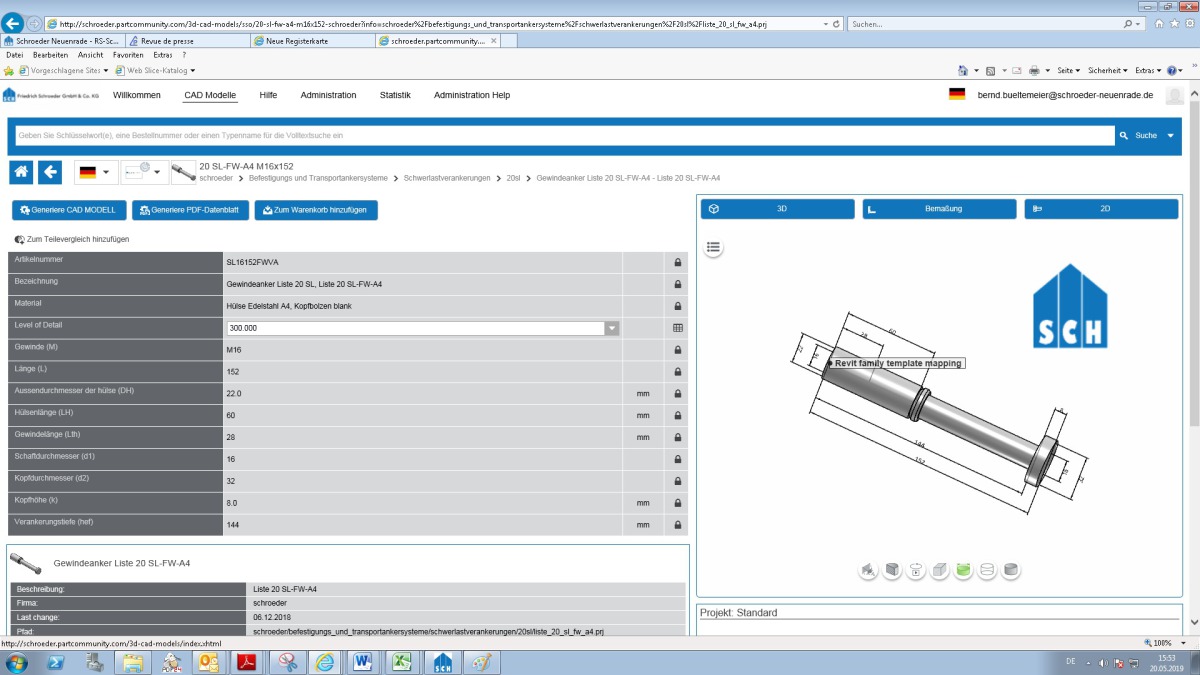Switch the model to wireframe render mode

click(986, 570)
